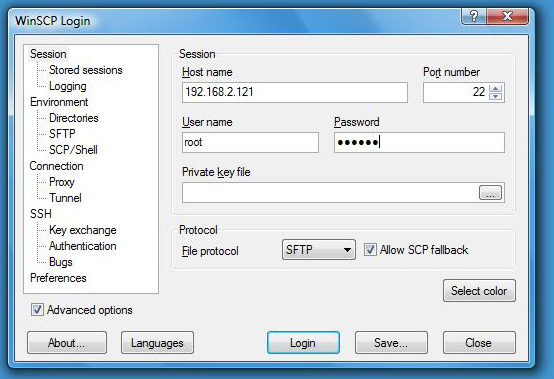Click the Select color button
The image size is (554, 379).
pos(479,291)
